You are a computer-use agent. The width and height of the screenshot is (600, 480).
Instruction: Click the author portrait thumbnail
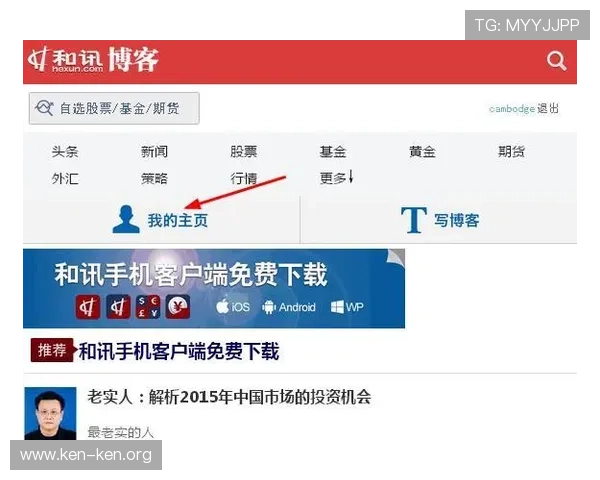click(50, 413)
